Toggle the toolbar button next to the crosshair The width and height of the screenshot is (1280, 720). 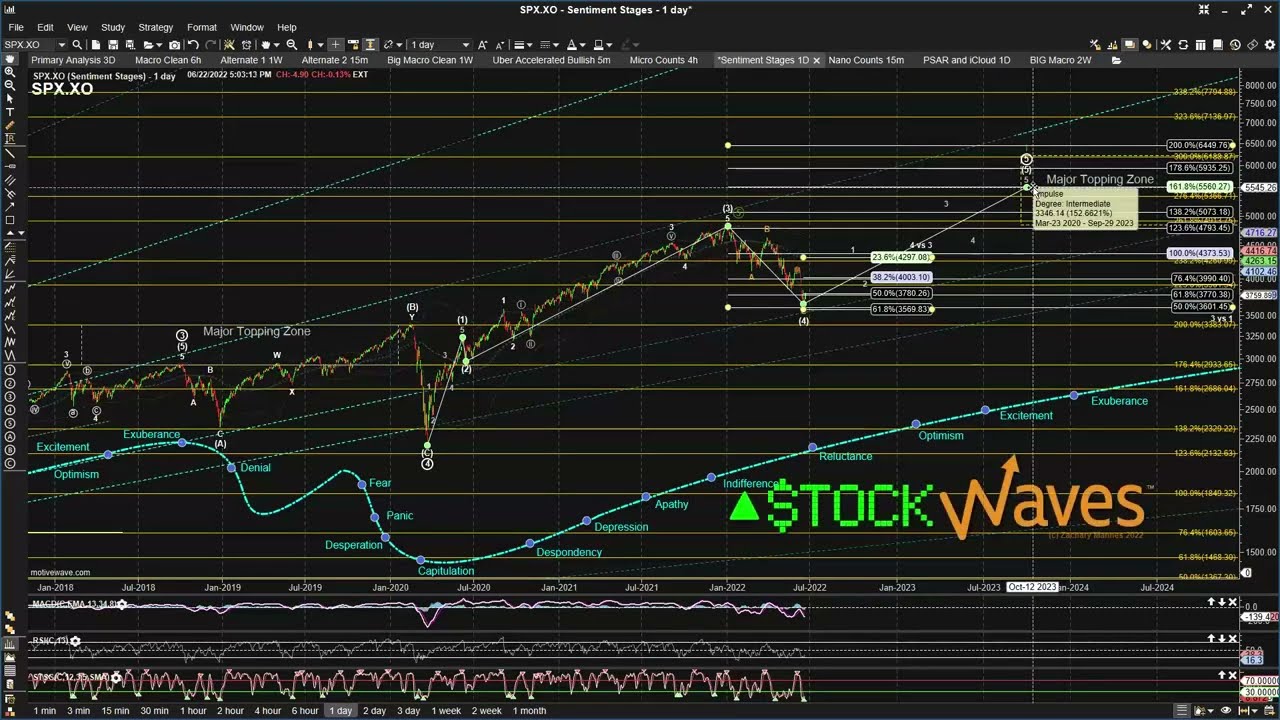(x=353, y=45)
